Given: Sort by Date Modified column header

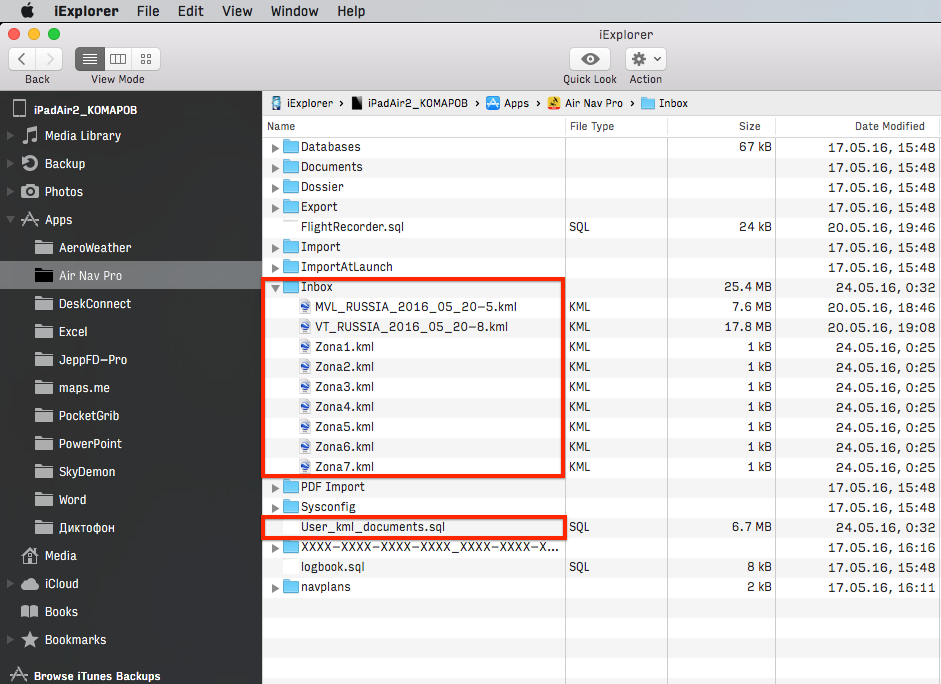Looking at the screenshot, I should click(x=889, y=127).
